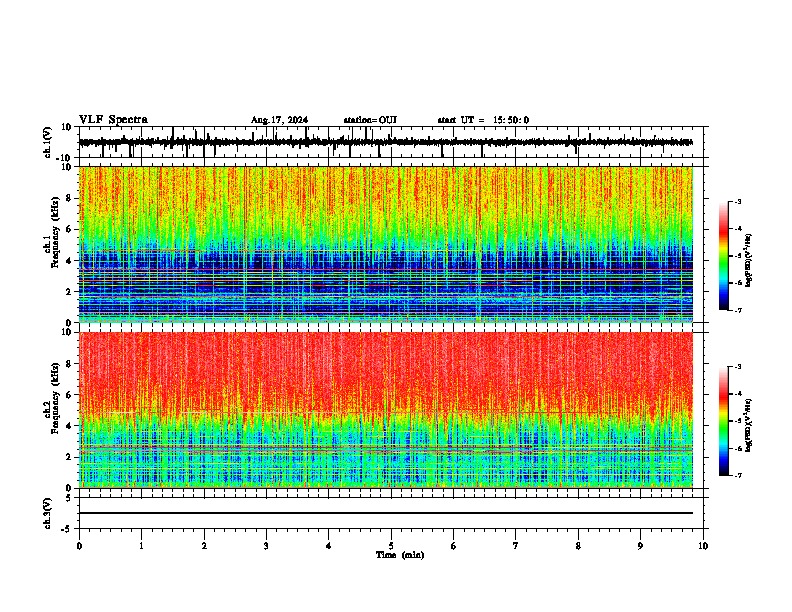Click ch.2 frequency axis tick "2"

(x=70, y=457)
